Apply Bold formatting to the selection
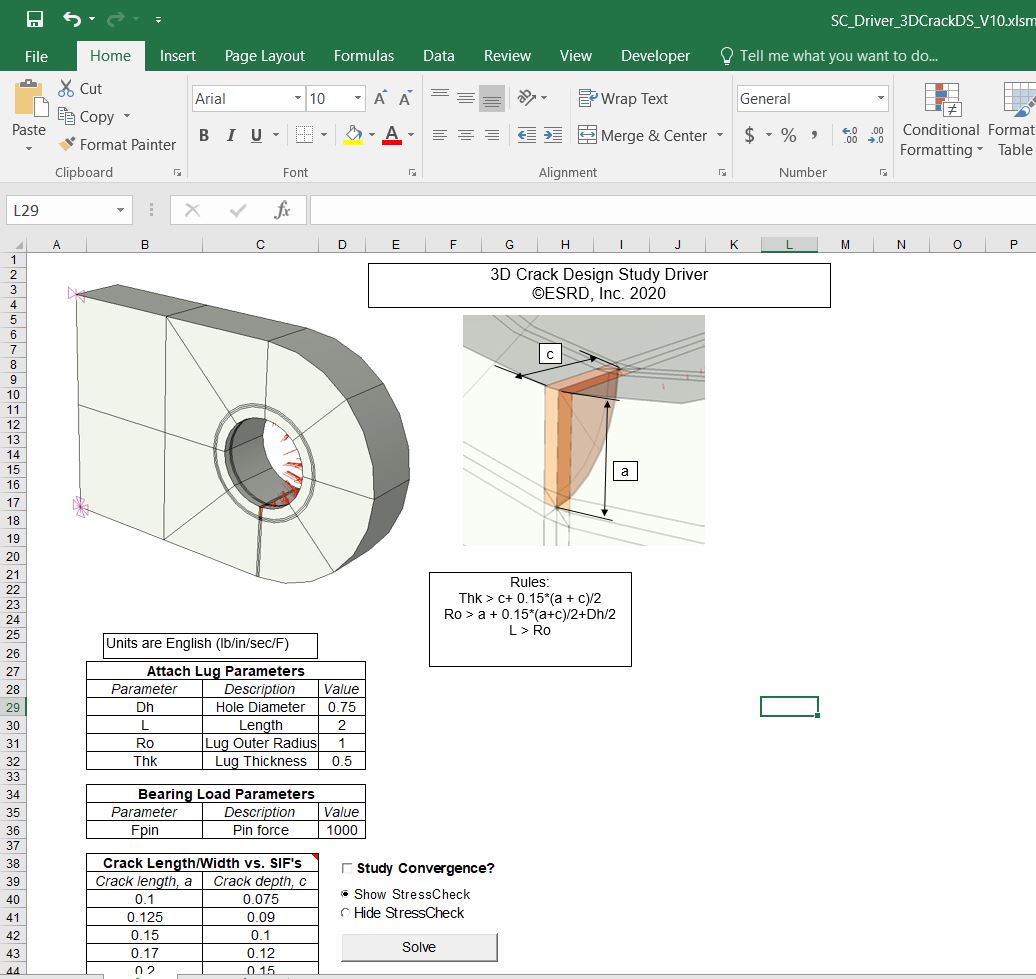 [204, 134]
